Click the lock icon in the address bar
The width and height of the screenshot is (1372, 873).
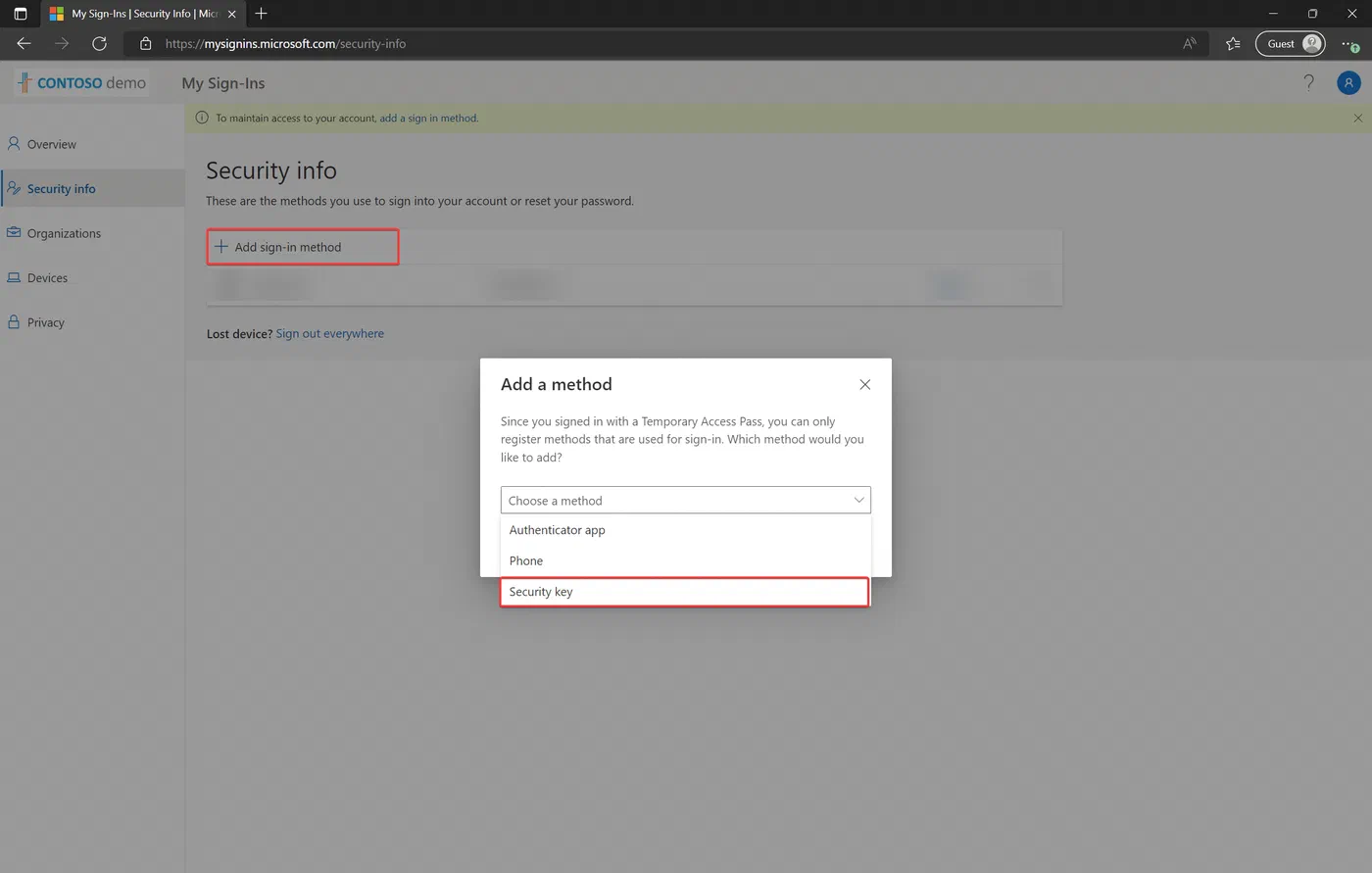(146, 44)
